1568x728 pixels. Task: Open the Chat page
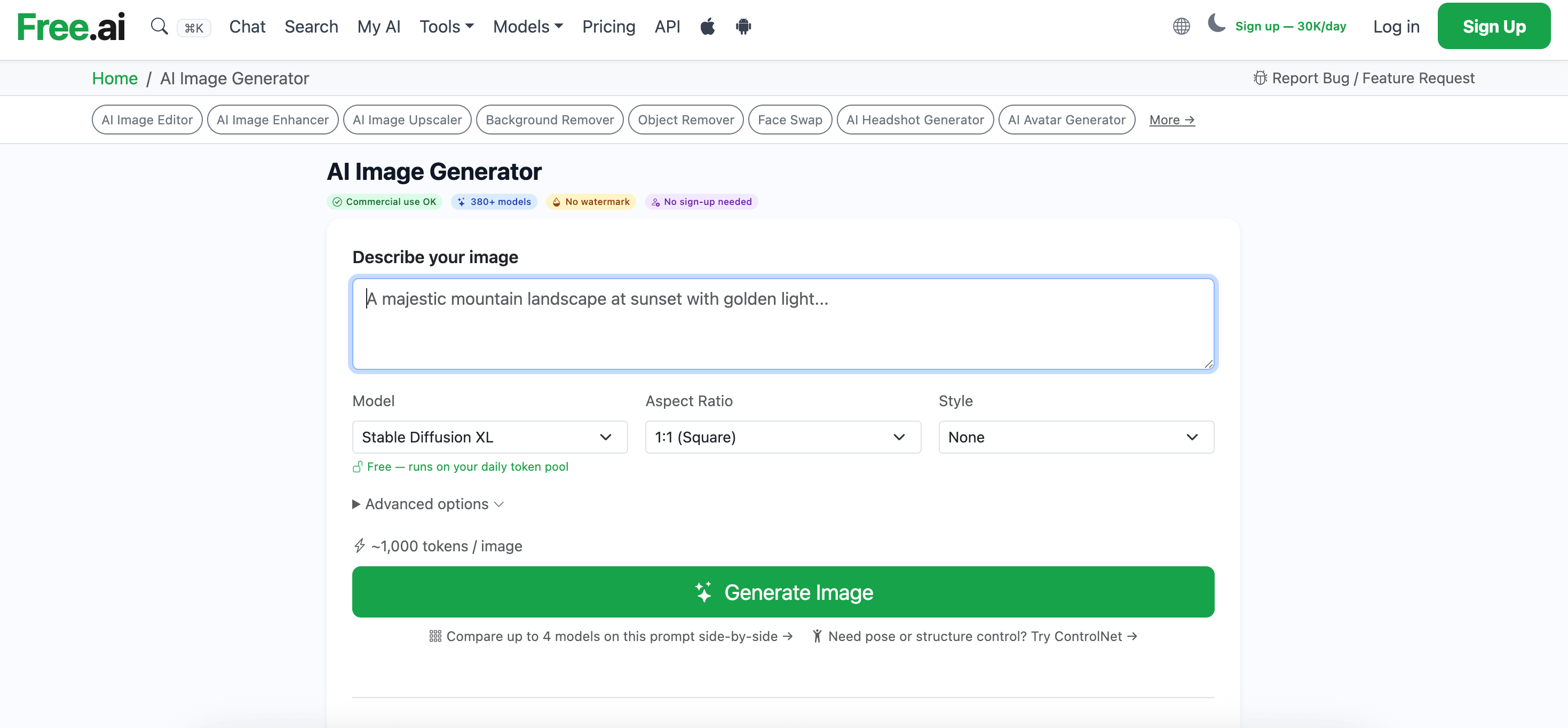247,26
